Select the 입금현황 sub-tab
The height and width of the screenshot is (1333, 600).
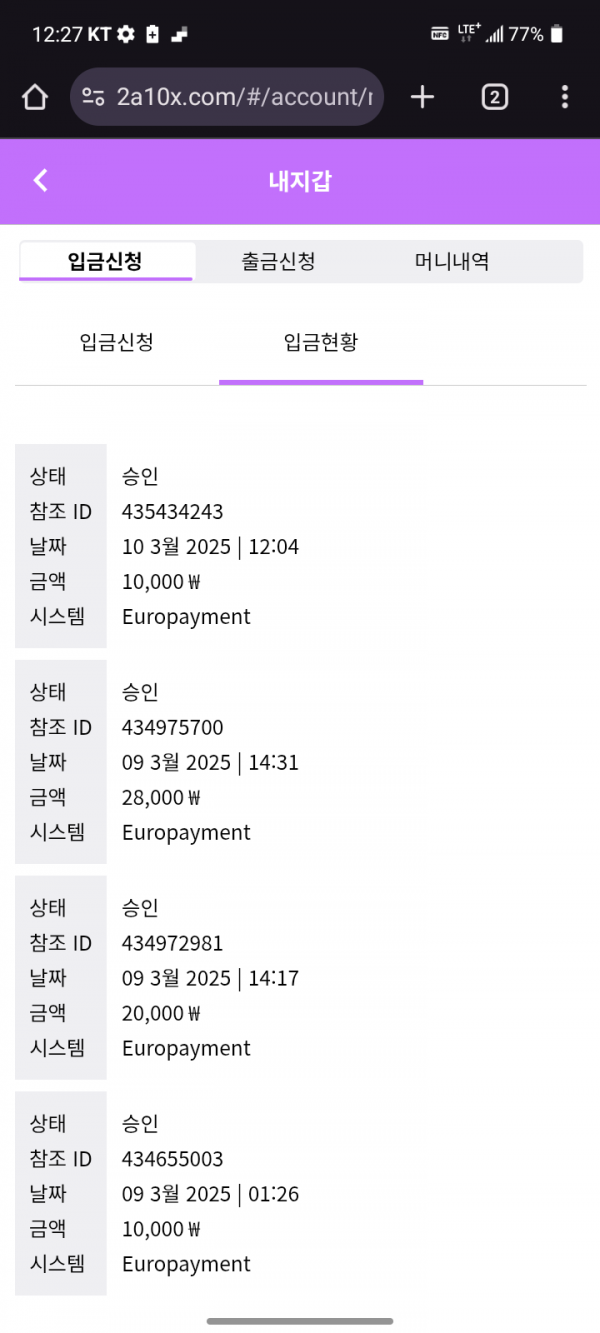pos(321,343)
